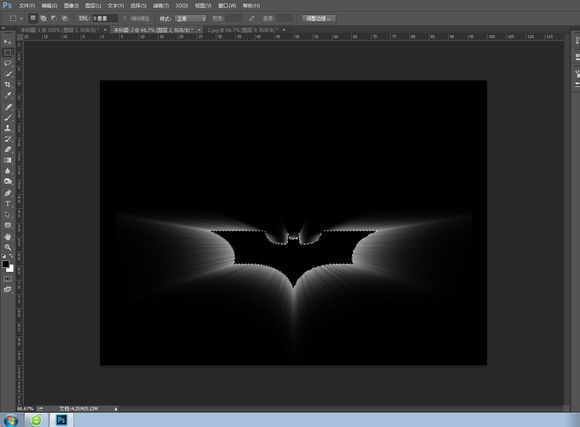Open the 编辑 menu
Image resolution: width=580 pixels, height=427 pixels.
[x=49, y=6]
